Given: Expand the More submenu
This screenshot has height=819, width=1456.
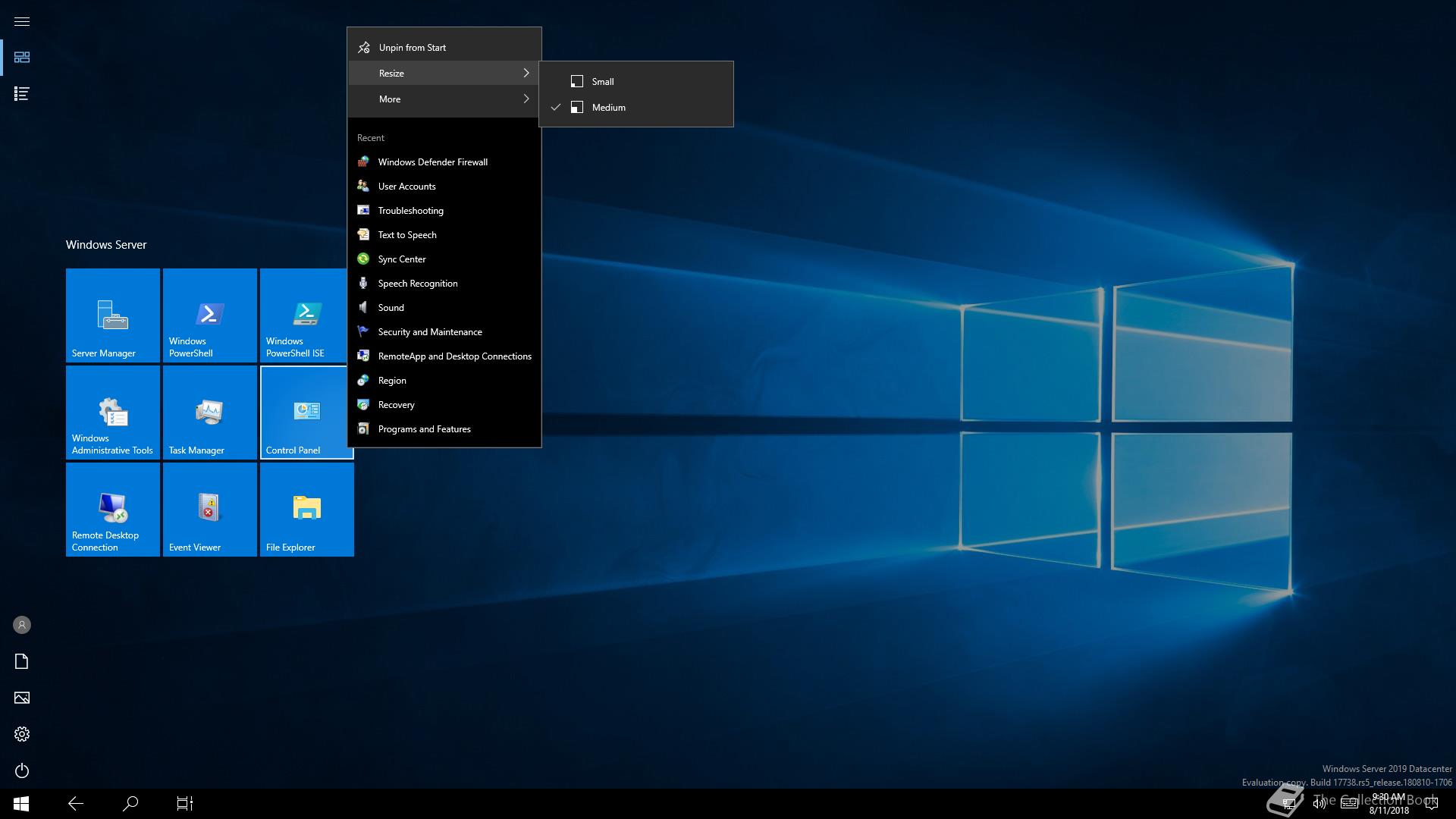Looking at the screenshot, I should 444,99.
